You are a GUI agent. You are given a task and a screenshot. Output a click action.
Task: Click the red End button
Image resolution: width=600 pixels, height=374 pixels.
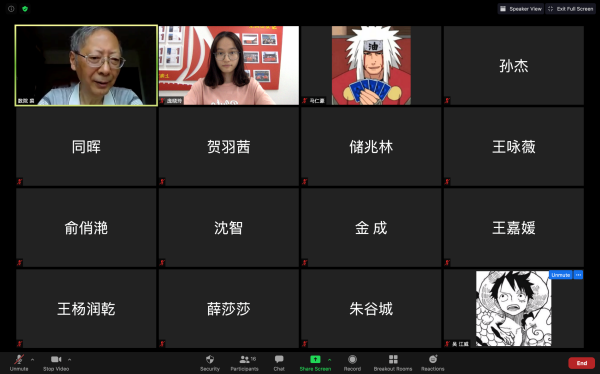point(582,363)
